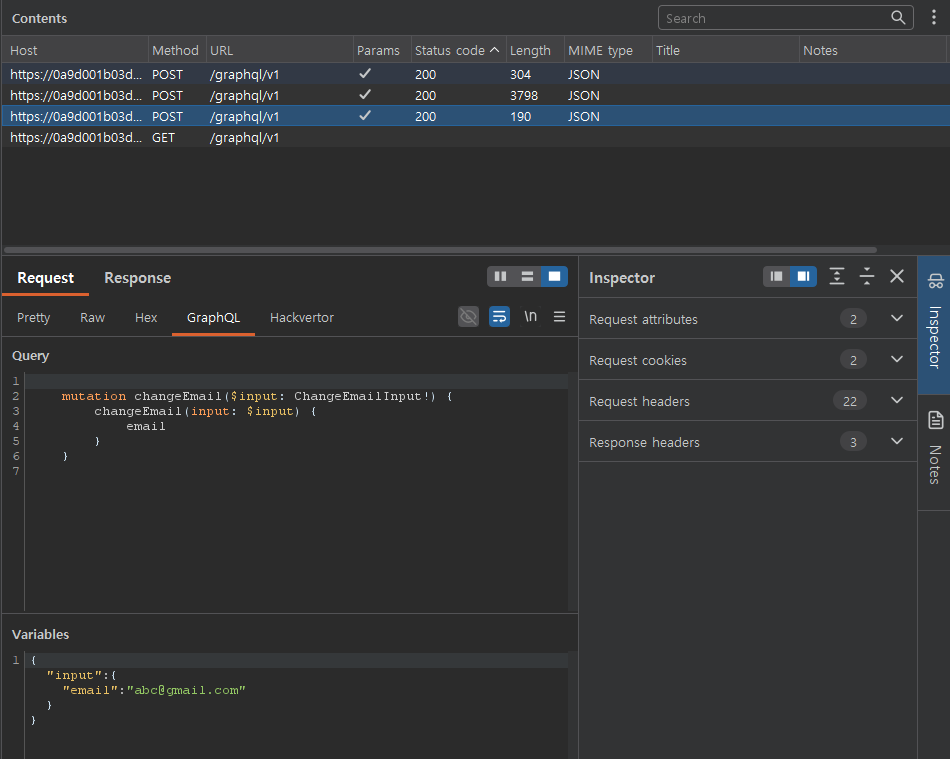Open the Hackvertor tab
Screen dimensions: 950x759
click(x=301, y=318)
